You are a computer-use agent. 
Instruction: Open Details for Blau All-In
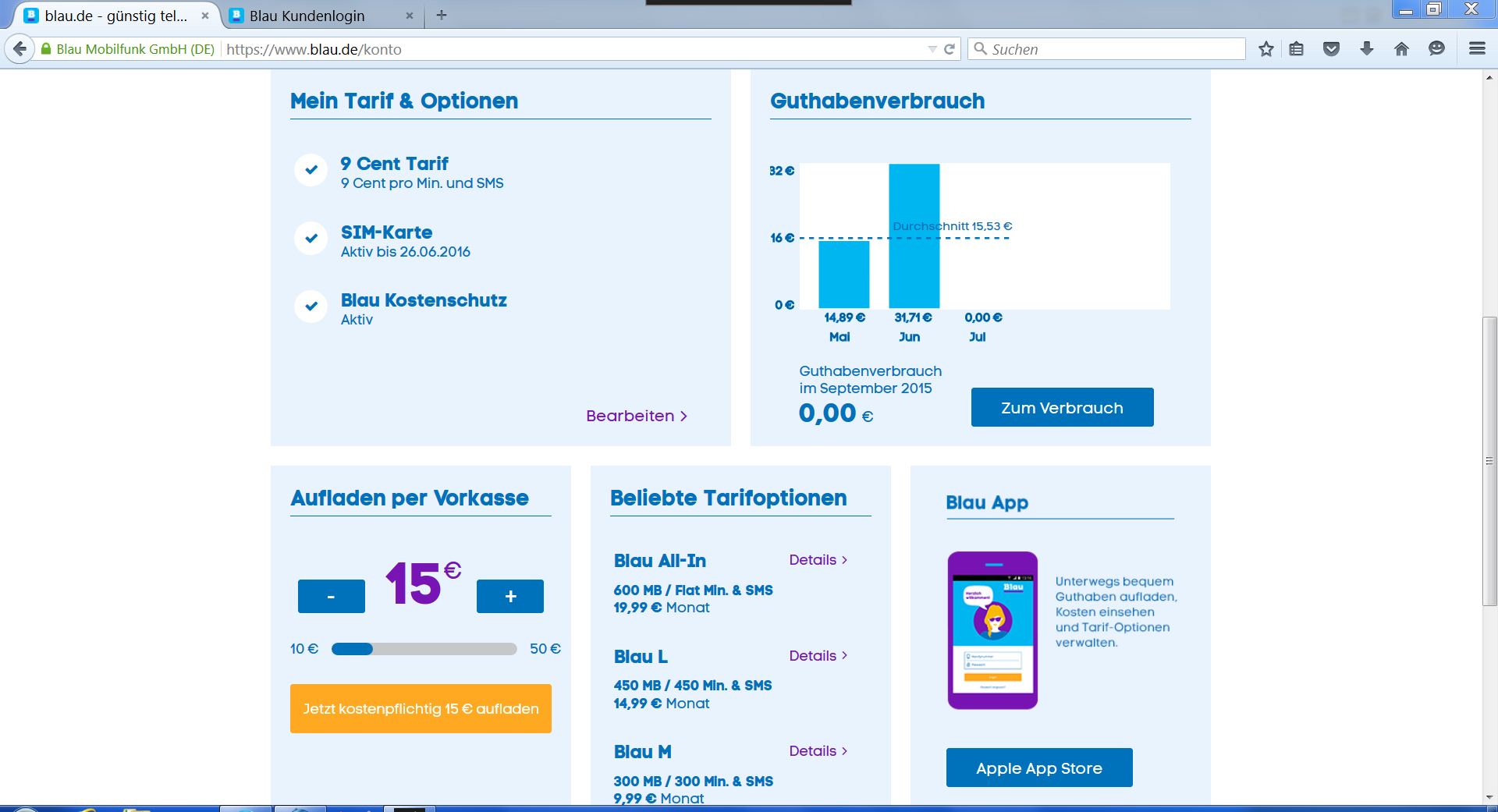click(818, 560)
